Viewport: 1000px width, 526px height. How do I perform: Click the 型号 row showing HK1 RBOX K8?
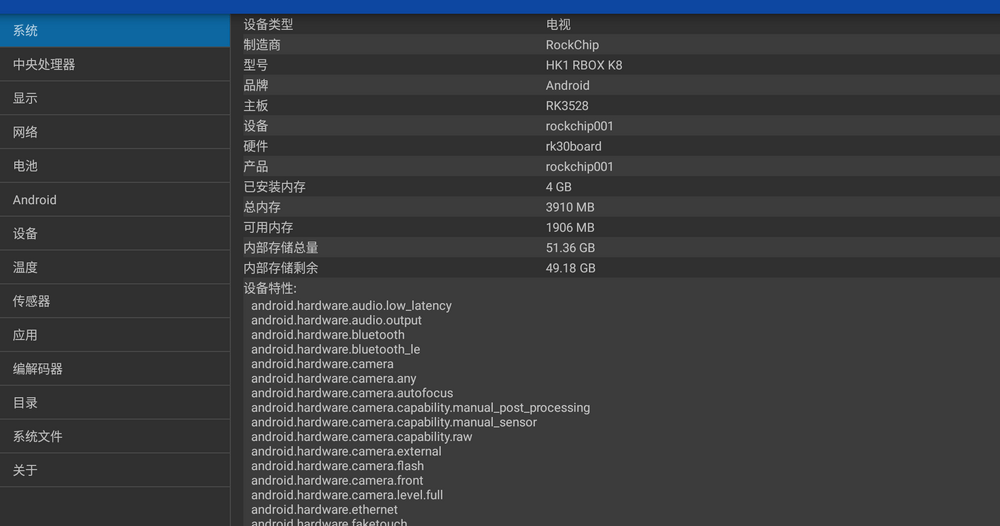tap(615, 65)
